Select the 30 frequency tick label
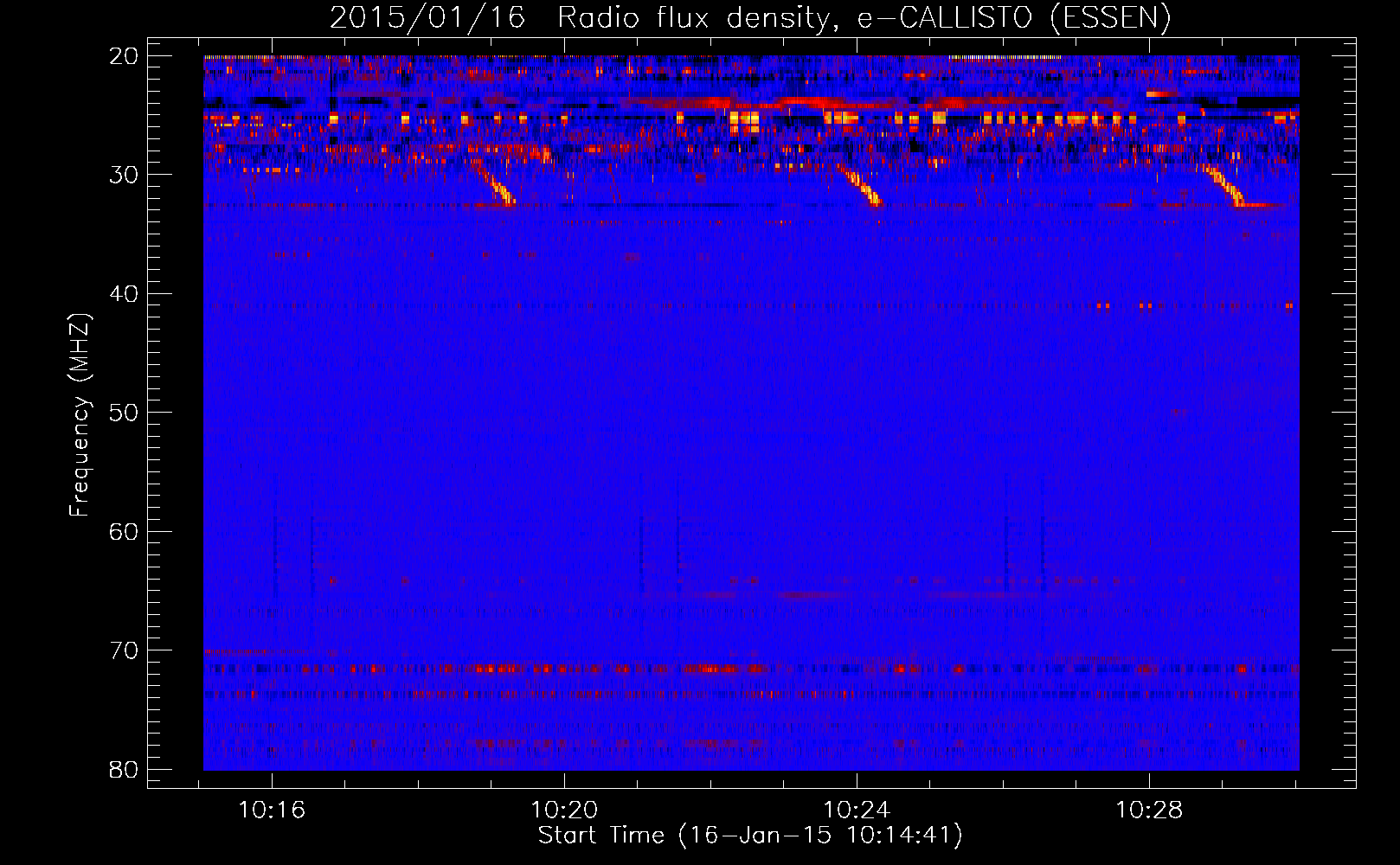Screen dimensions: 1400x865 tap(125, 175)
